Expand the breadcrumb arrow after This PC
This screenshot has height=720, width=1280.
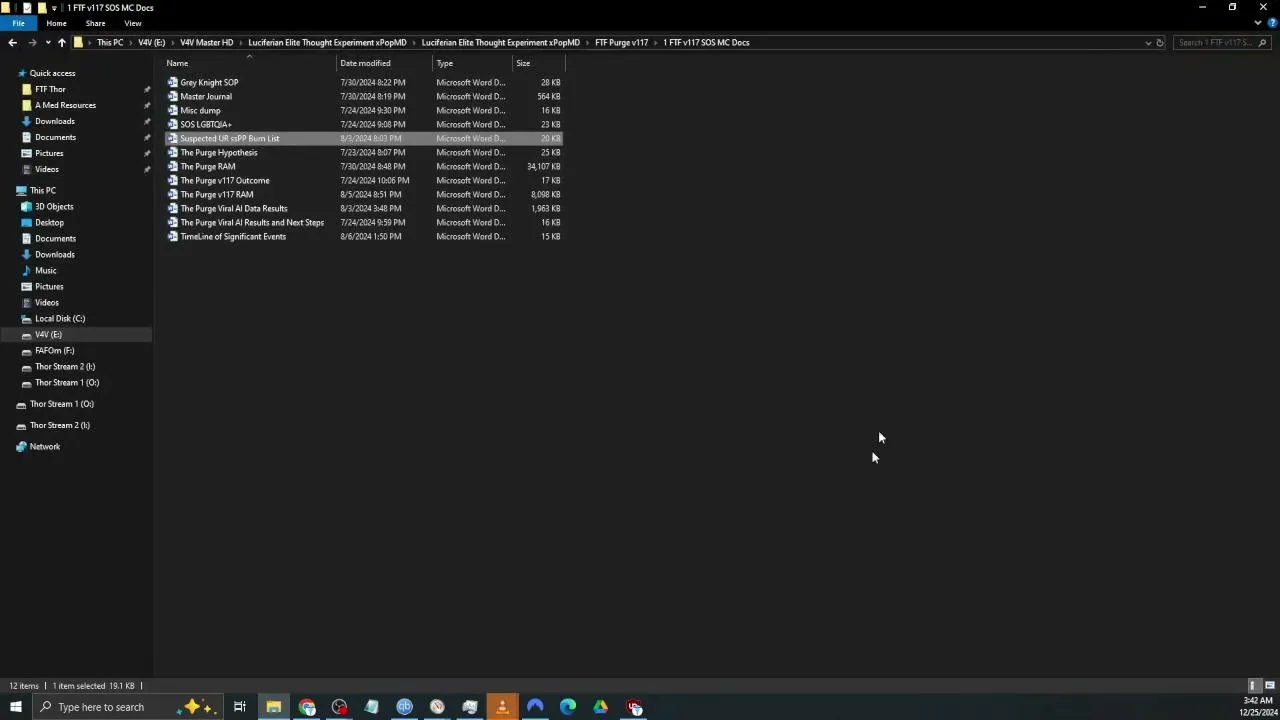point(130,43)
